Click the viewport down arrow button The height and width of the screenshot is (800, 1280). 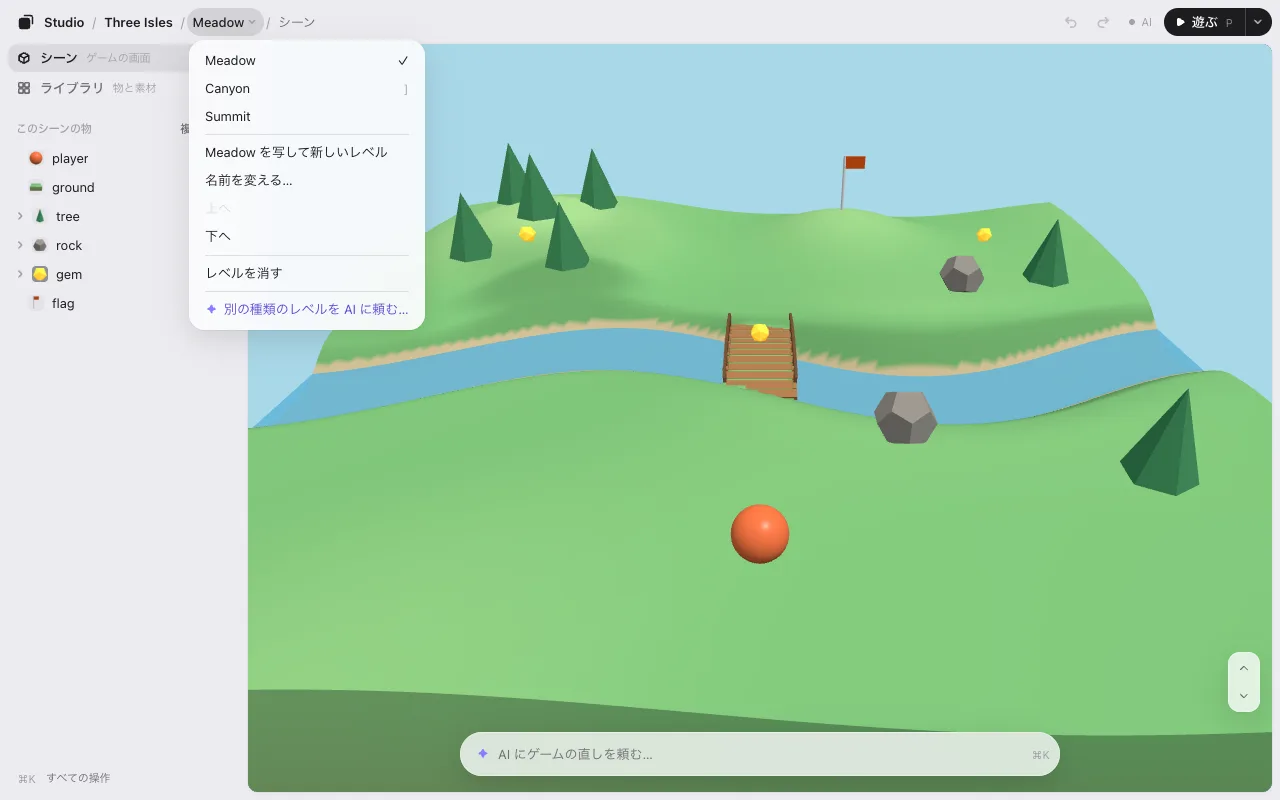[1244, 696]
